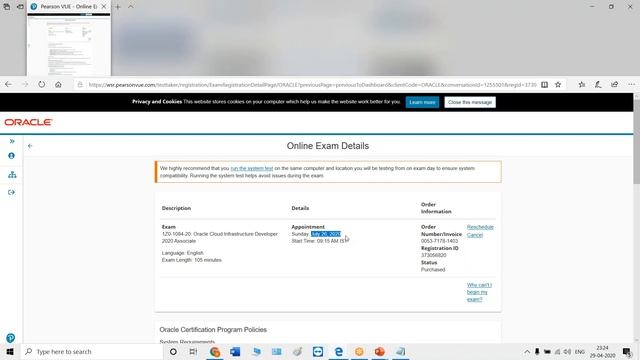Image resolution: width=640 pixels, height=360 pixels.
Task: Click the Online Exam Details heading
Action: [x=328, y=146]
